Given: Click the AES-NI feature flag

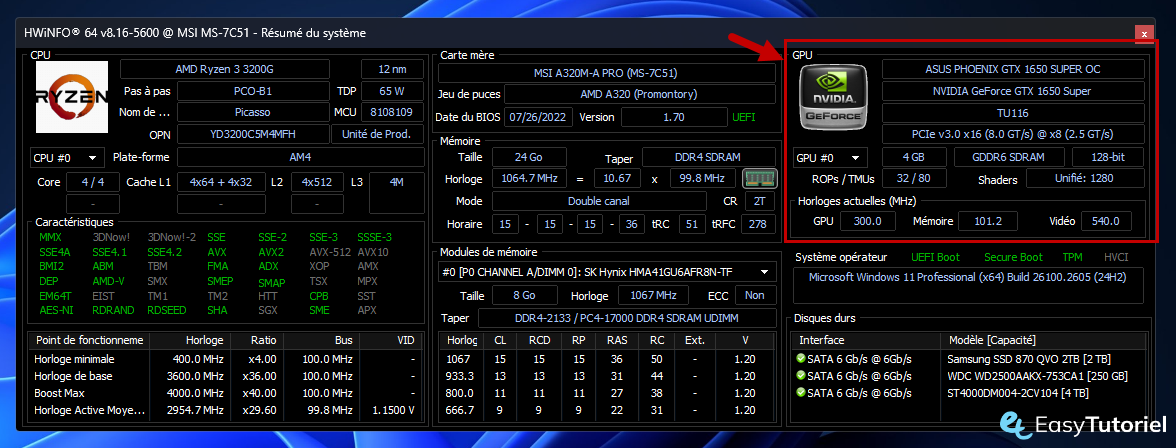Looking at the screenshot, I should 56,310.
